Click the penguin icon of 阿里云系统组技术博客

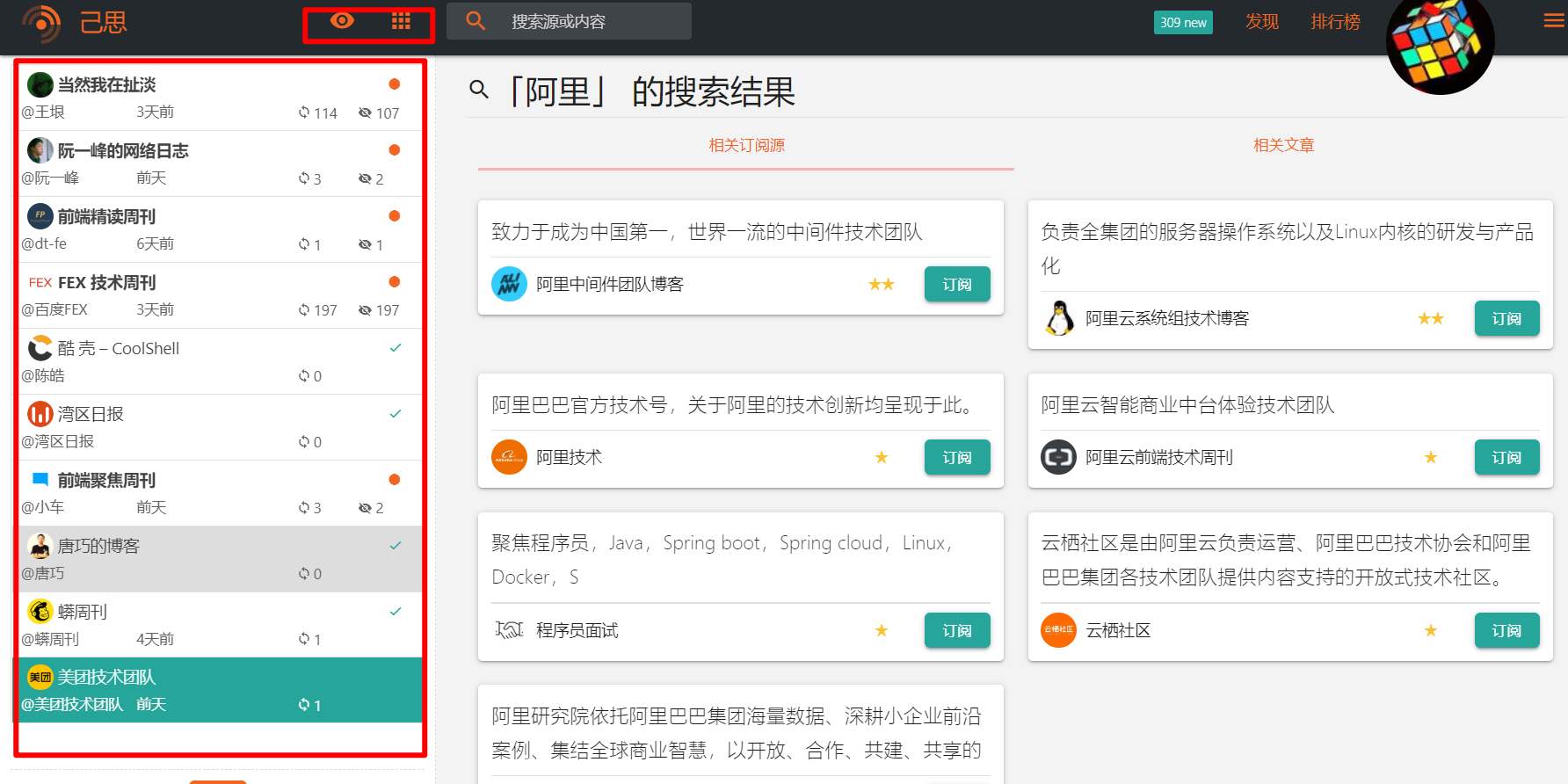click(1059, 318)
